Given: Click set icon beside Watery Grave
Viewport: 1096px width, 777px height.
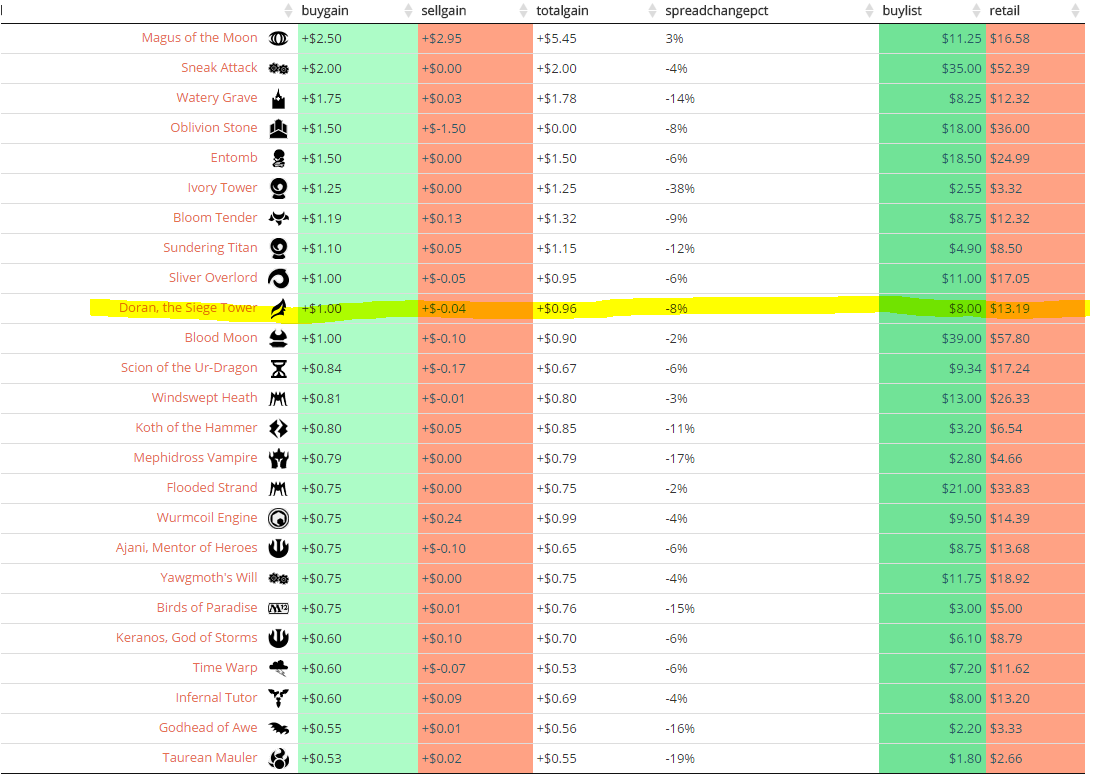Looking at the screenshot, I should [x=278, y=98].
